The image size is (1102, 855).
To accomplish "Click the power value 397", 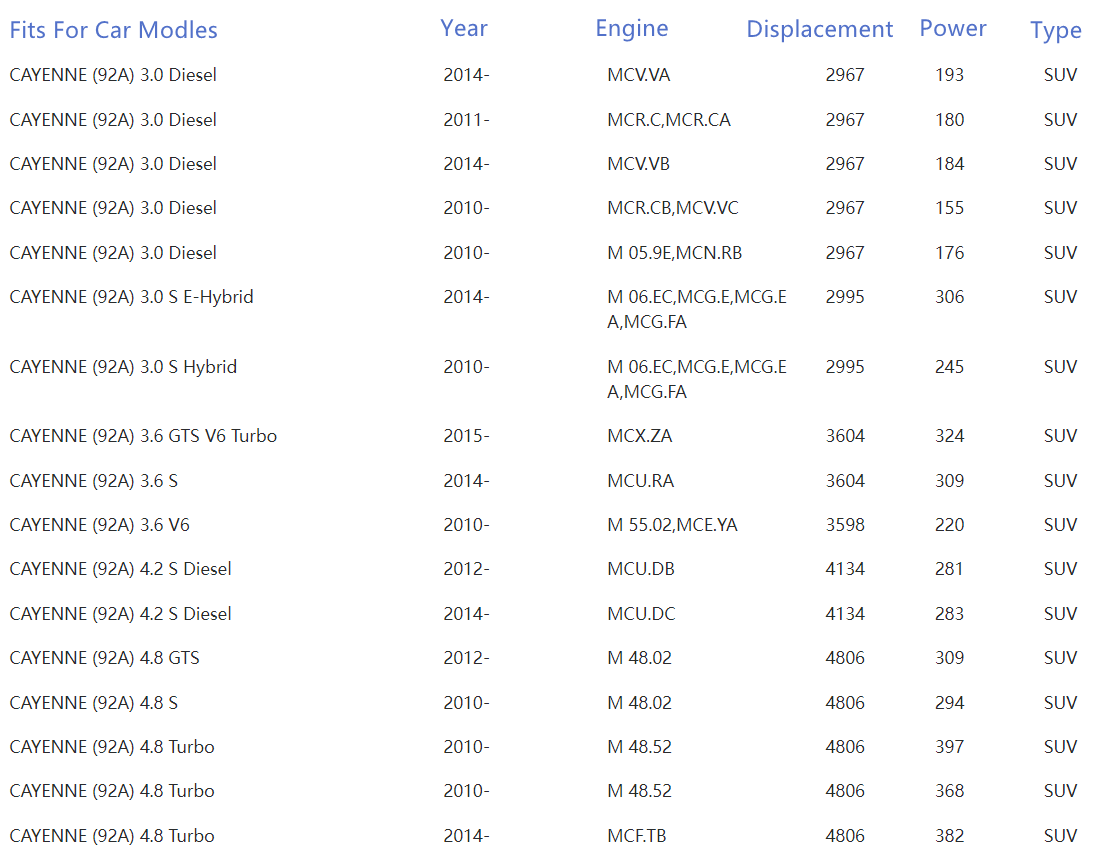I will 949,747.
